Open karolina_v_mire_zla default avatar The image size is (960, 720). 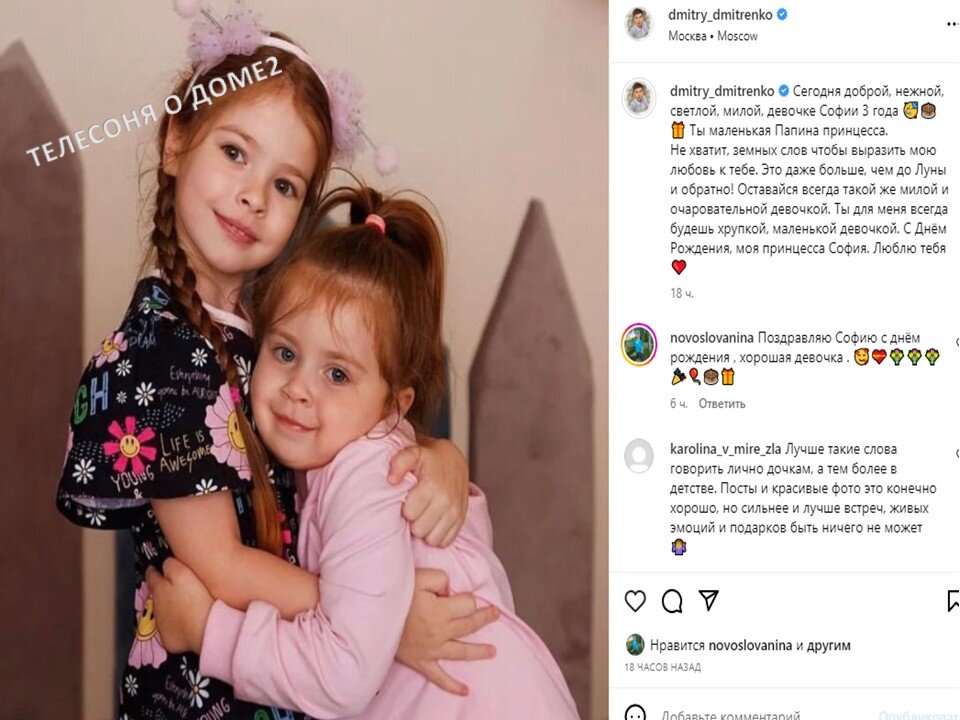coord(639,456)
